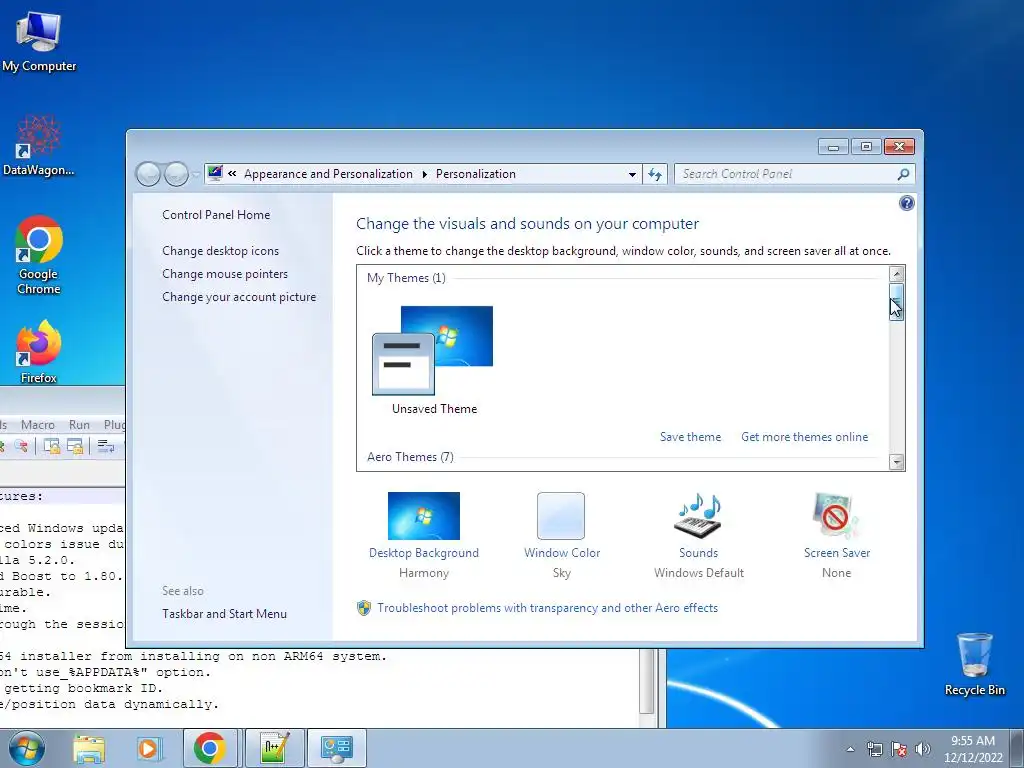Open Windows Explorer from the taskbar
The width and height of the screenshot is (1024, 768).
coord(89,748)
